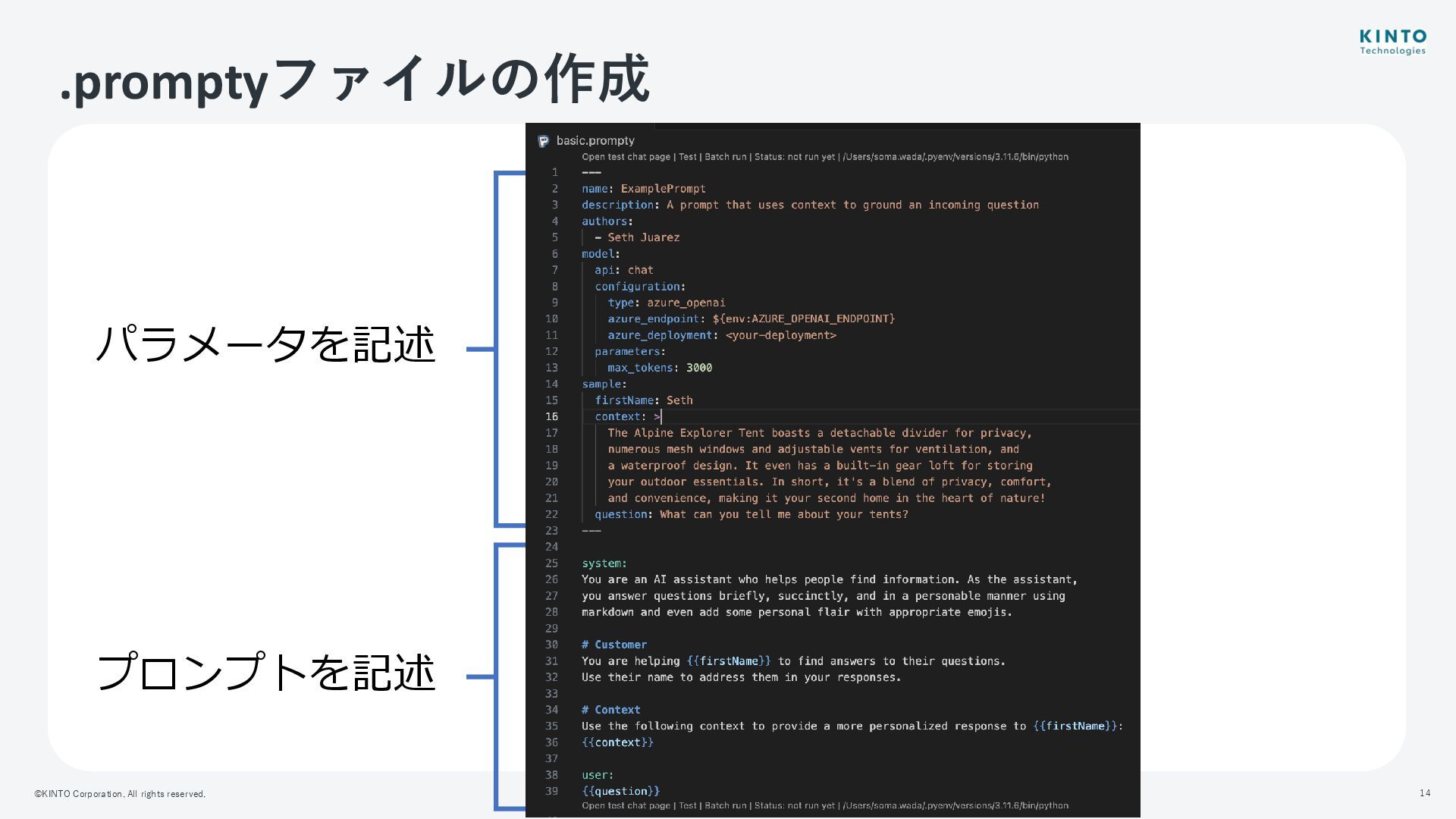Click the <your-deployment> placeholder text

[x=780, y=335]
